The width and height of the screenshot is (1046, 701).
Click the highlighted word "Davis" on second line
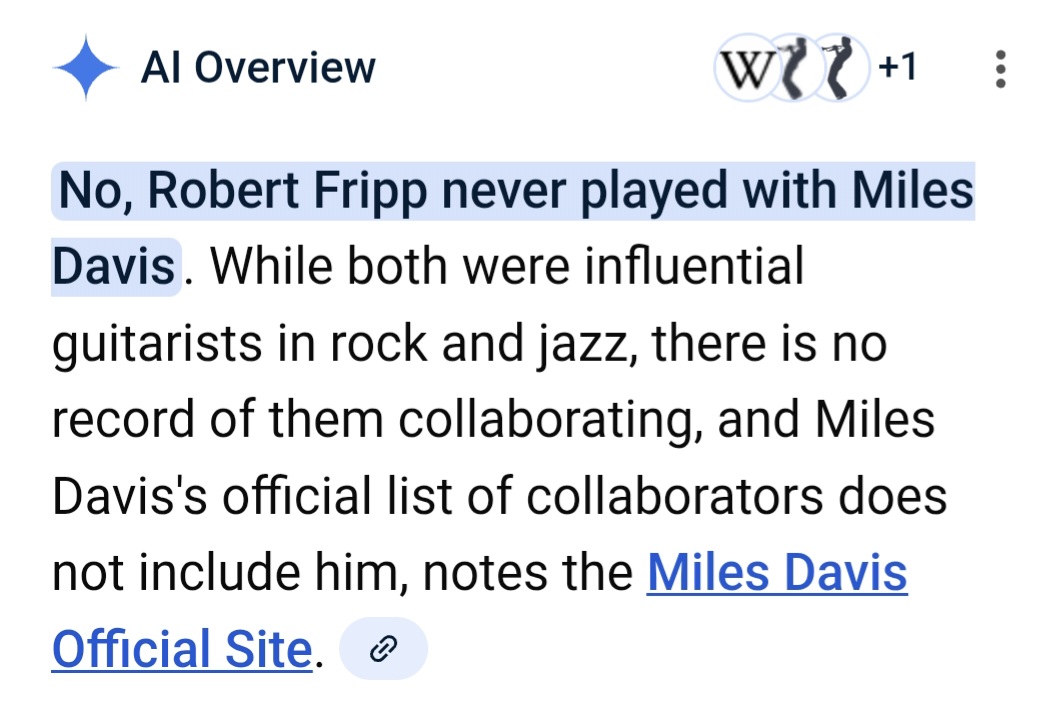tap(114, 268)
